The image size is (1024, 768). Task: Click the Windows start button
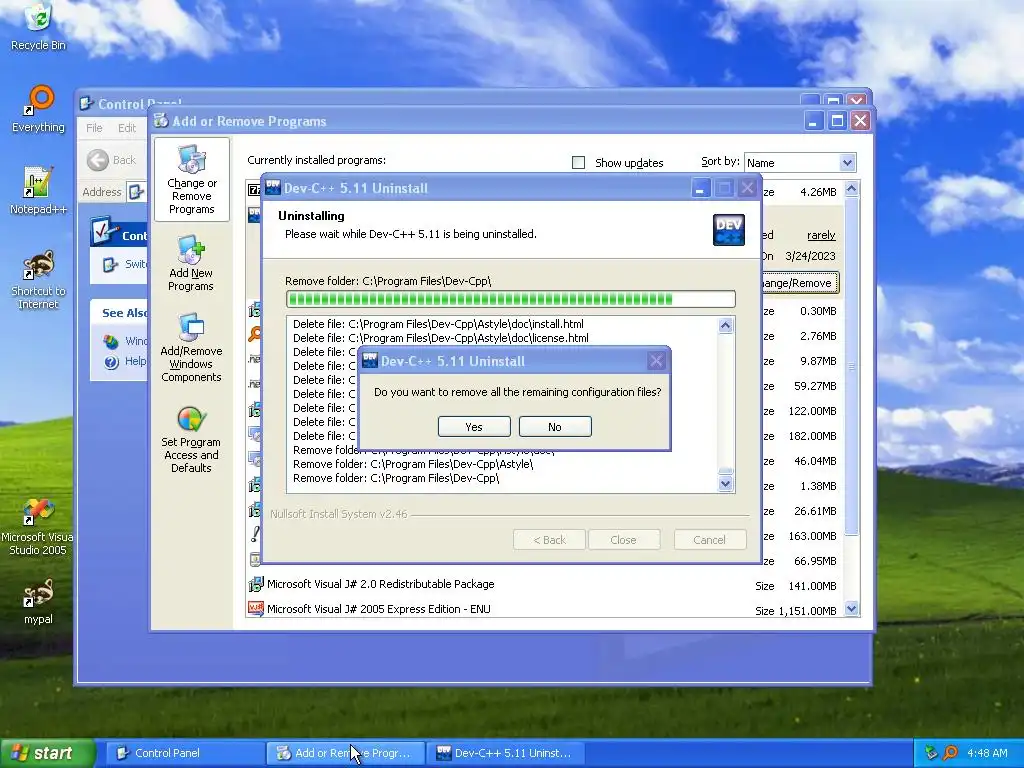click(47, 753)
